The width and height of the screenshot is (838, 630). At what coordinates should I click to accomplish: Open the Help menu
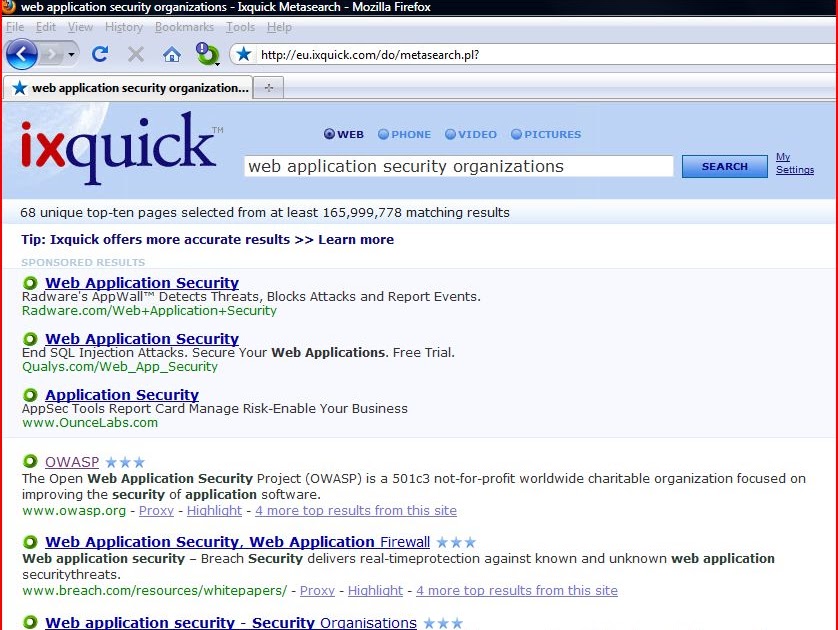point(279,27)
